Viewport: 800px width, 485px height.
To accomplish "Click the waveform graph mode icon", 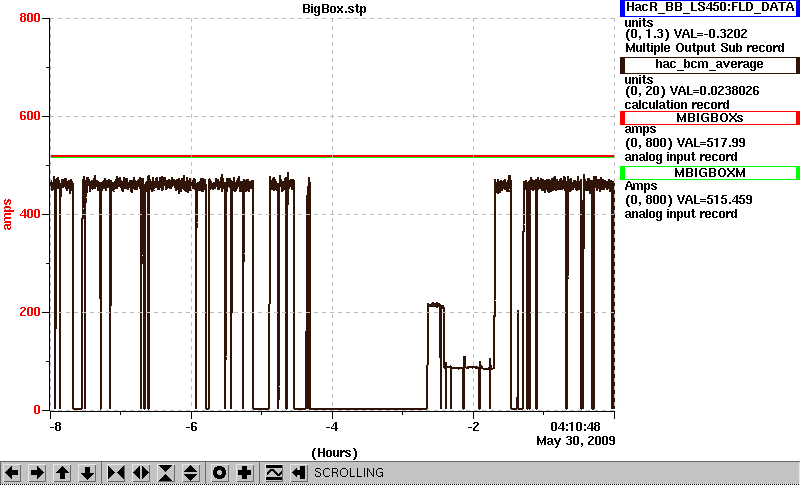I will point(274,473).
